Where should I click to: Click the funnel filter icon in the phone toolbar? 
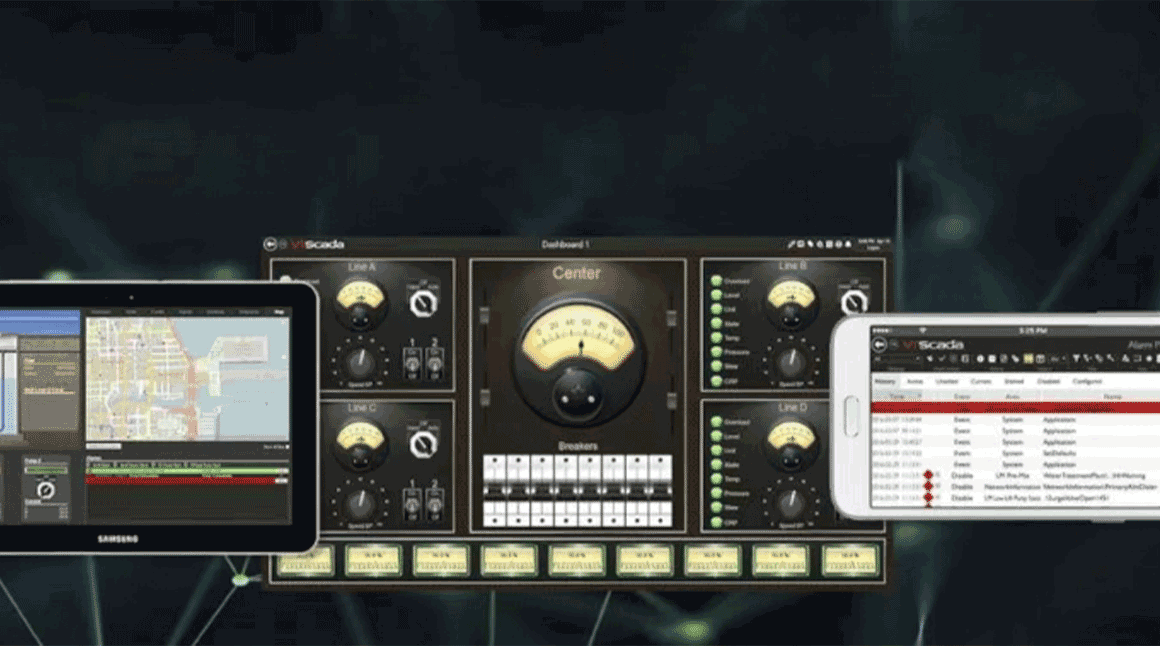click(x=1076, y=359)
